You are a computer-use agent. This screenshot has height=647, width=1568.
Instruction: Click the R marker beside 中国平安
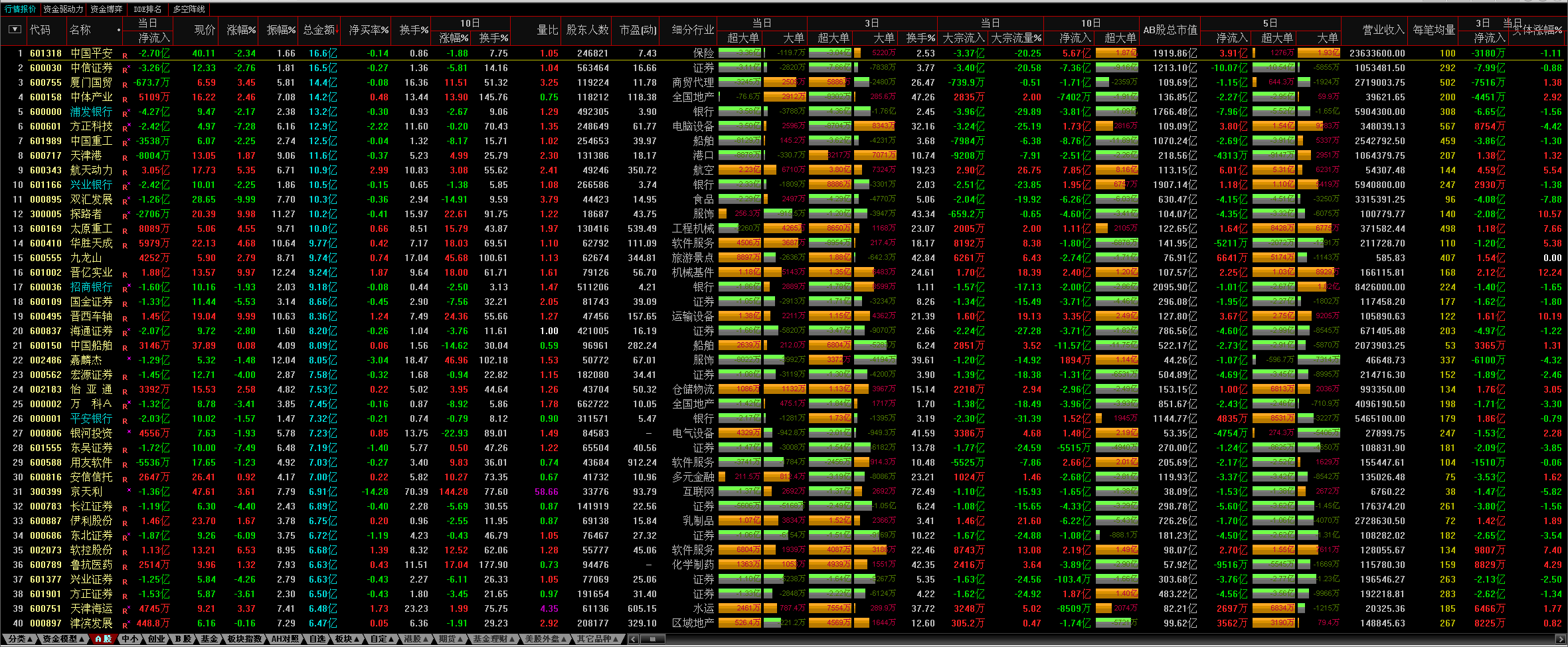tap(125, 54)
